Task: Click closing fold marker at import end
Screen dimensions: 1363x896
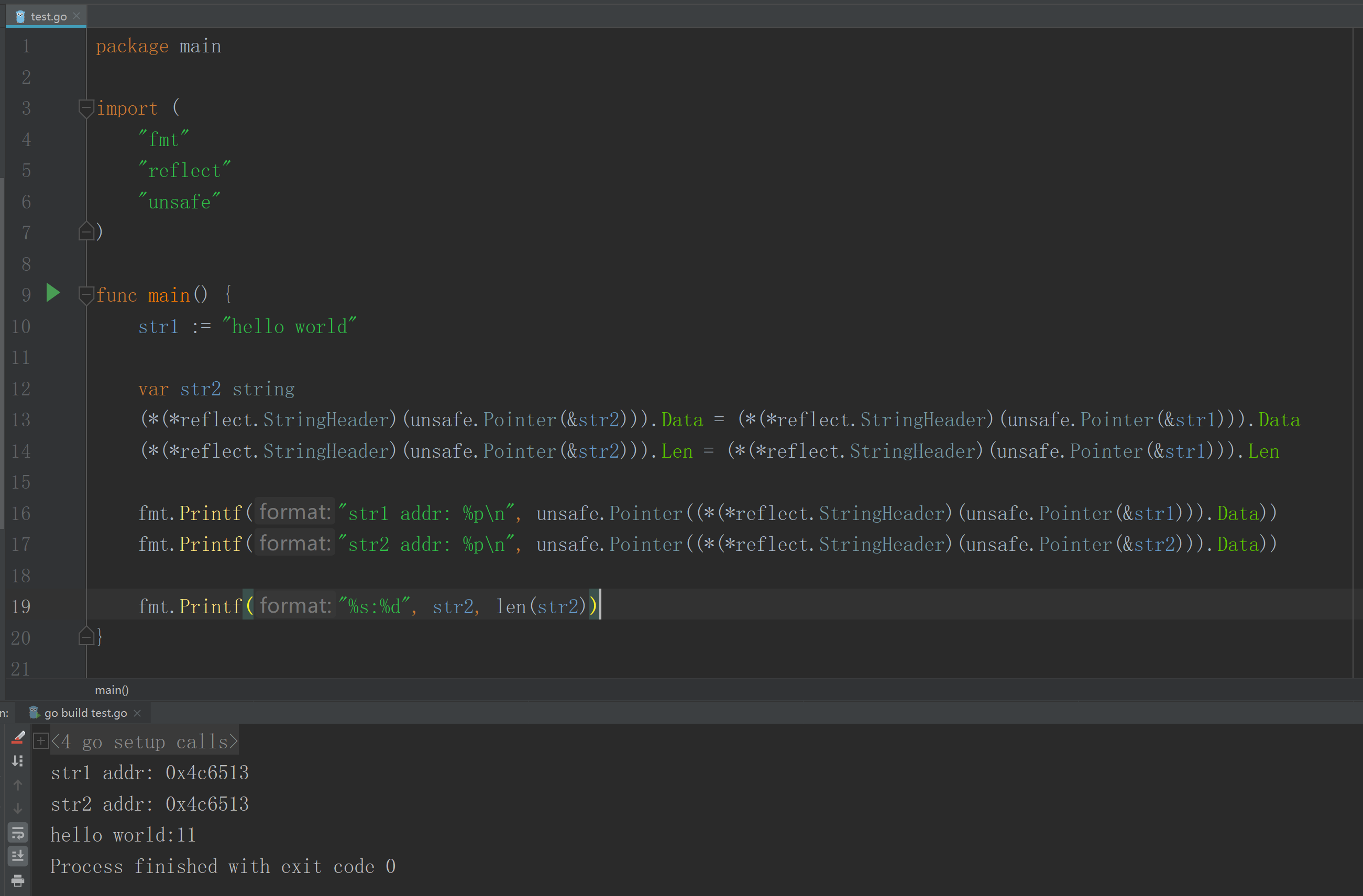Action: (x=86, y=231)
